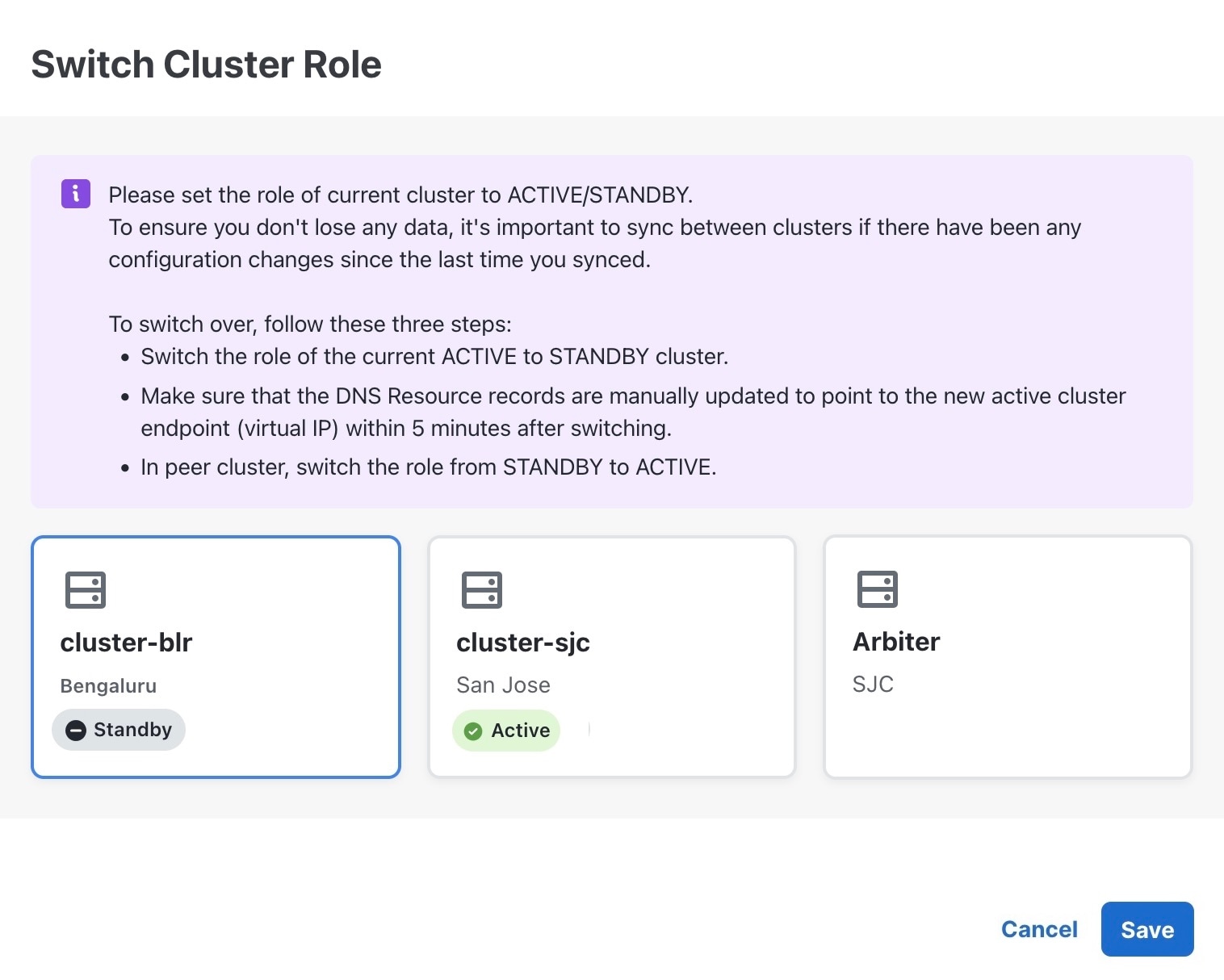Click the purple info icon
1224x980 pixels.
click(76, 194)
